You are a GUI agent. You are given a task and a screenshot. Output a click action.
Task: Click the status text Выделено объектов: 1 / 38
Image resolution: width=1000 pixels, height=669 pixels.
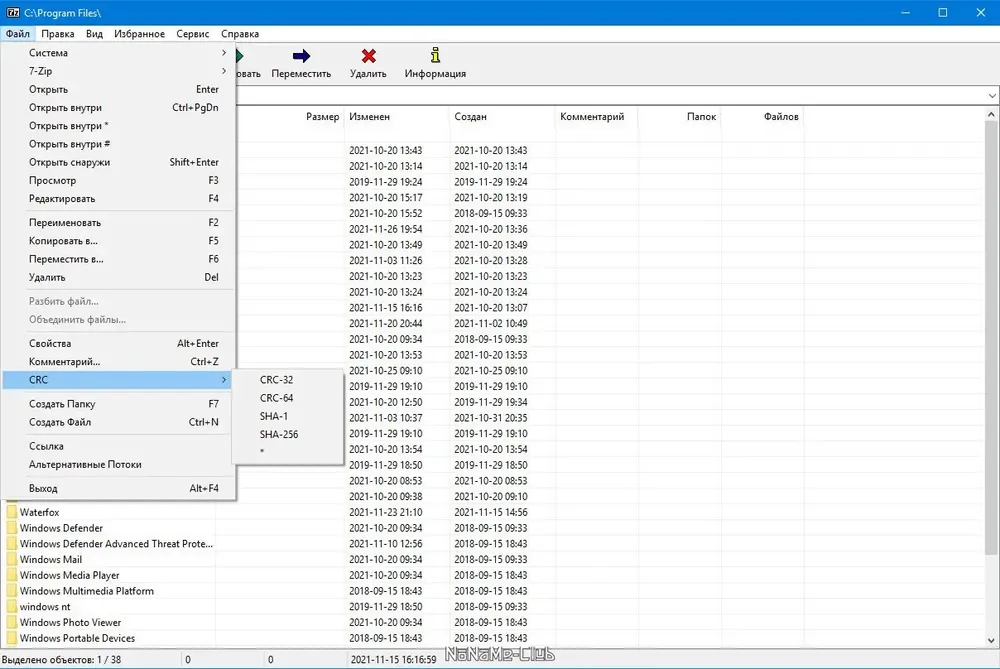(x=61, y=659)
